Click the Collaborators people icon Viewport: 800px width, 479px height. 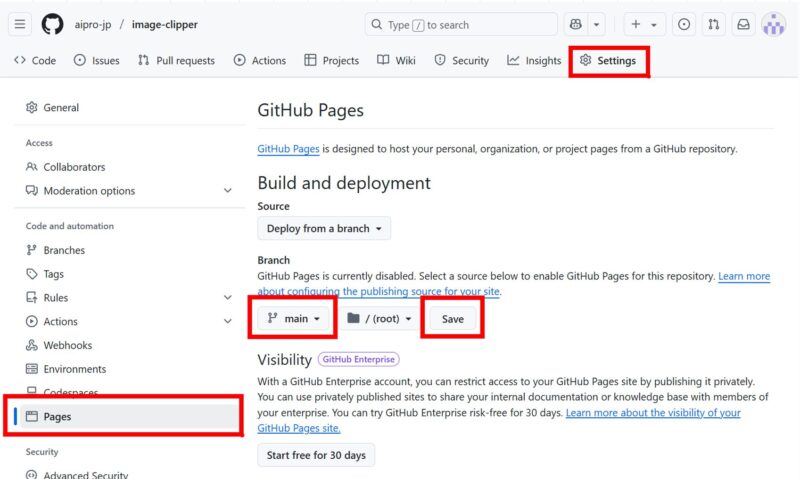pos(32,166)
